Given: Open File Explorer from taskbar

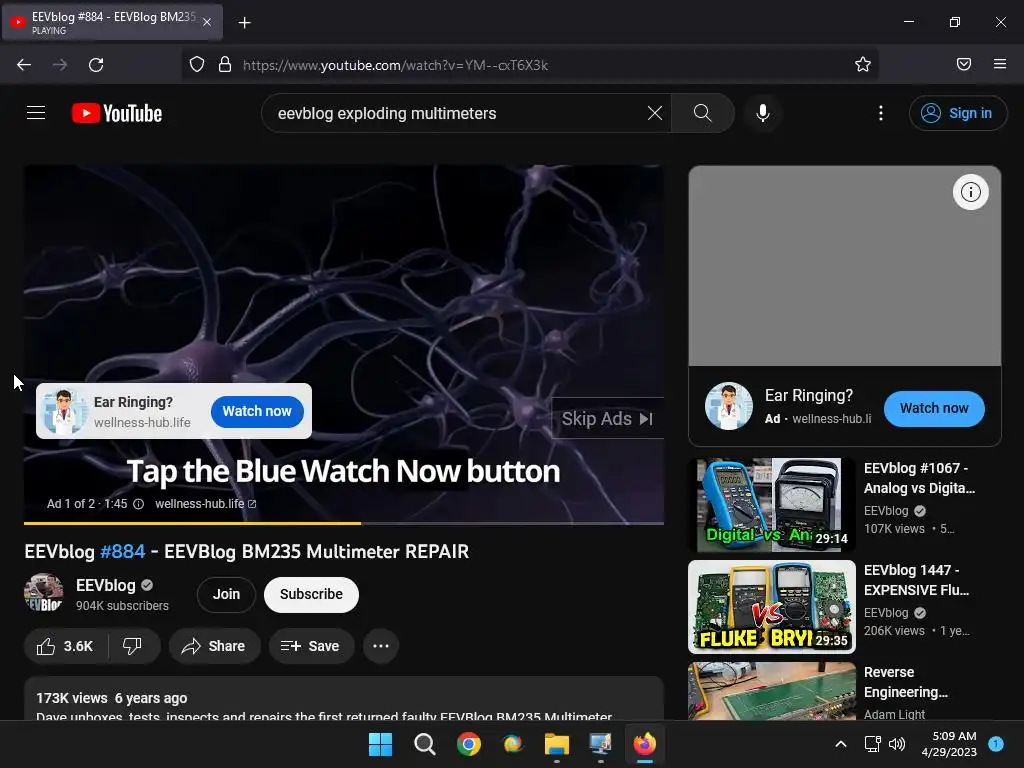Looking at the screenshot, I should (x=557, y=744).
